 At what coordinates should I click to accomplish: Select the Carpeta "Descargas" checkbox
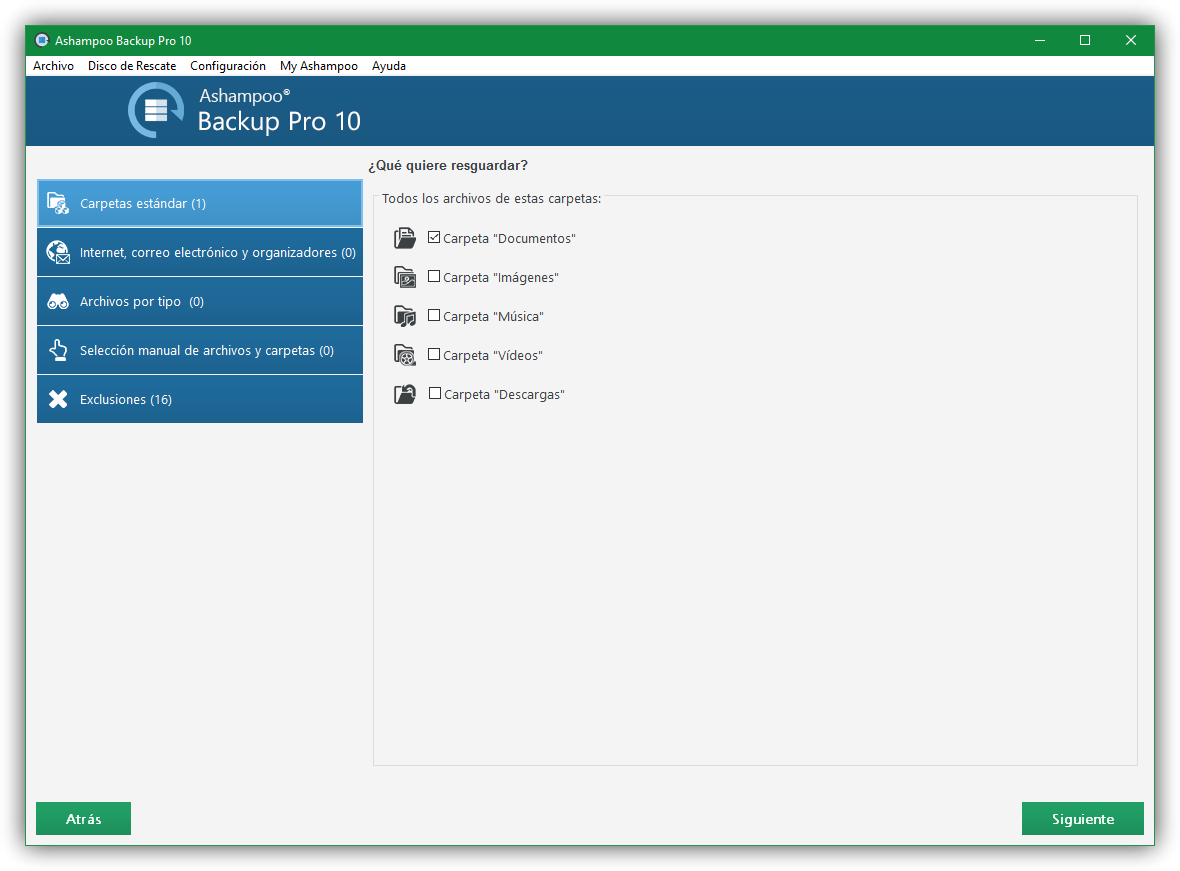click(x=435, y=393)
